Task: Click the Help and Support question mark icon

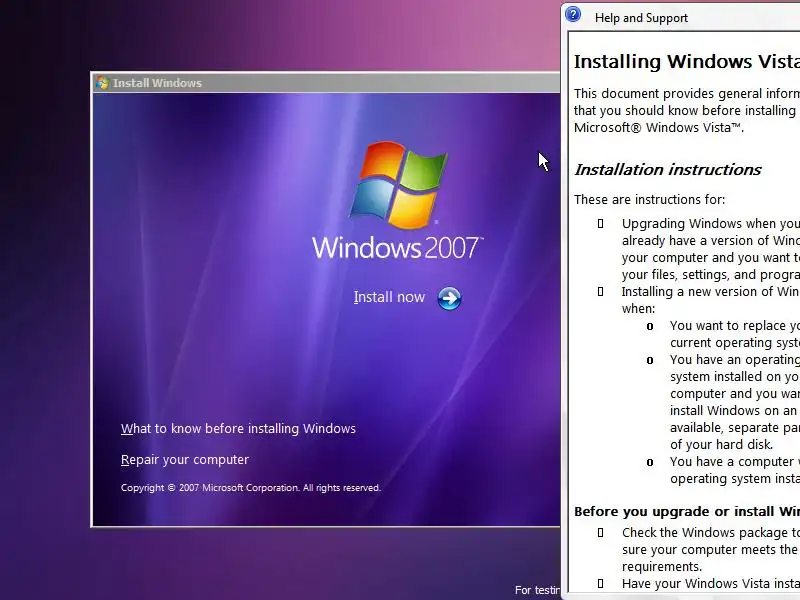Action: [573, 14]
